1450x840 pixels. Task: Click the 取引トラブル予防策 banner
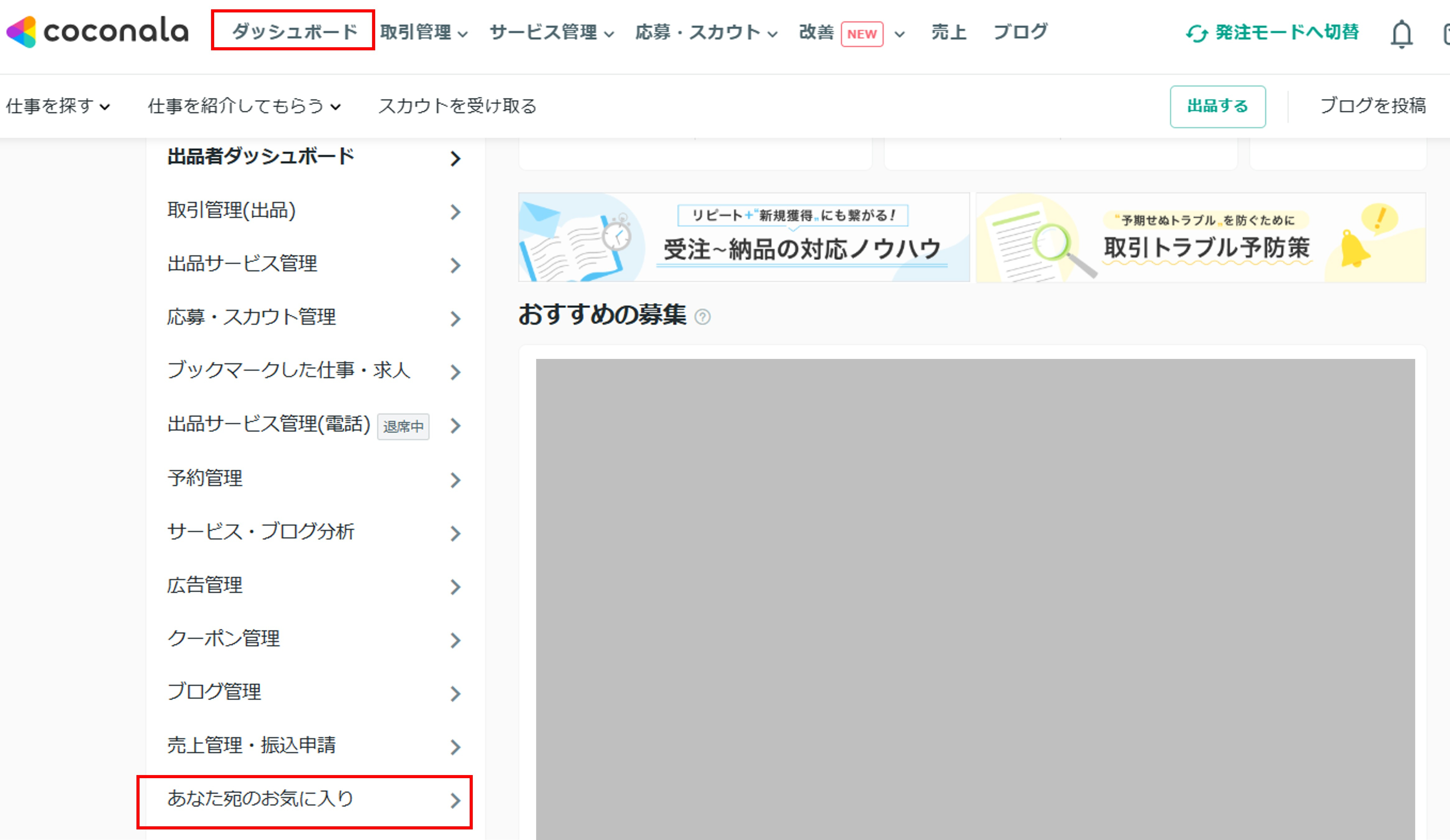coord(1200,238)
